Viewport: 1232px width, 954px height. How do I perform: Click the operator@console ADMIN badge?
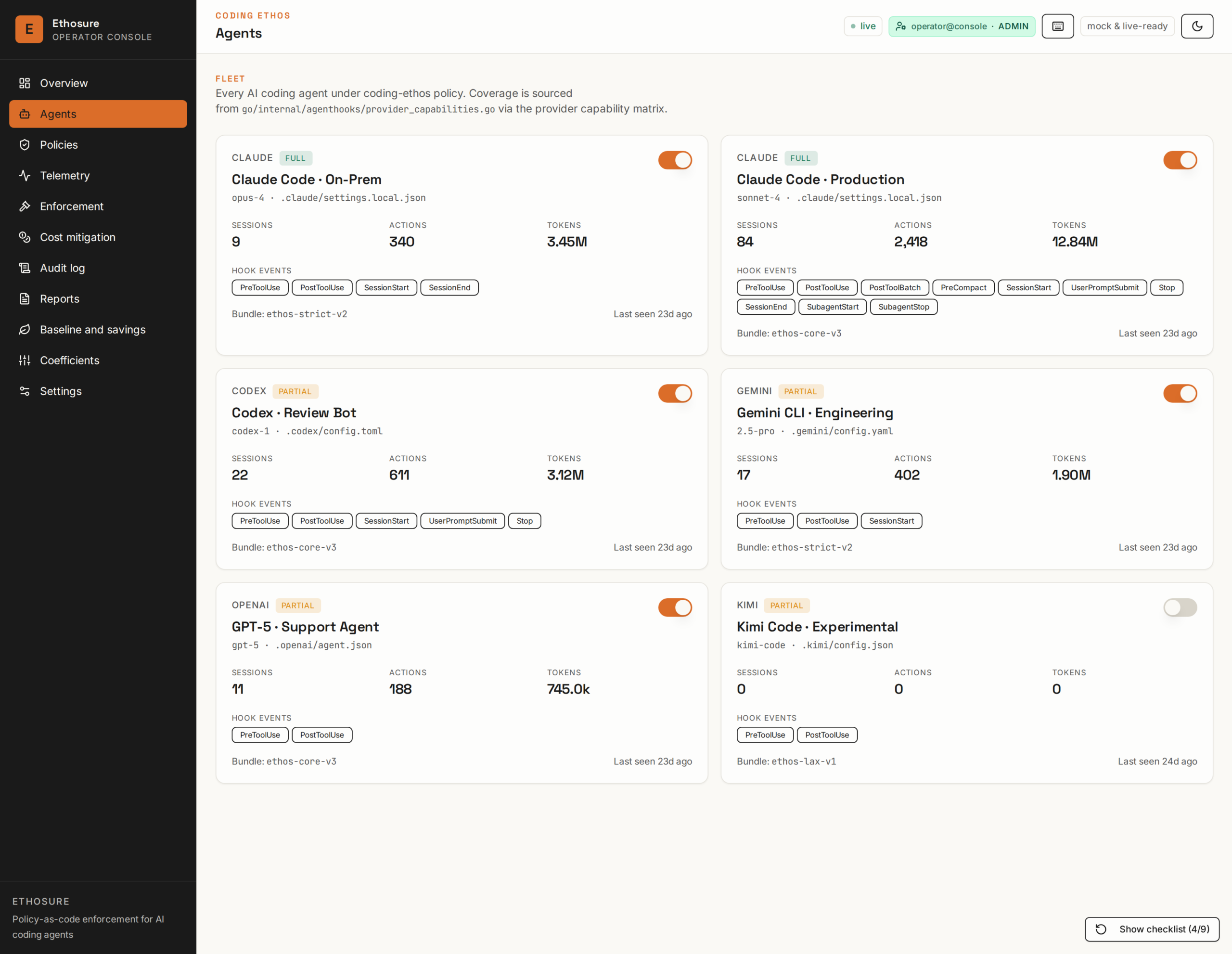(961, 26)
